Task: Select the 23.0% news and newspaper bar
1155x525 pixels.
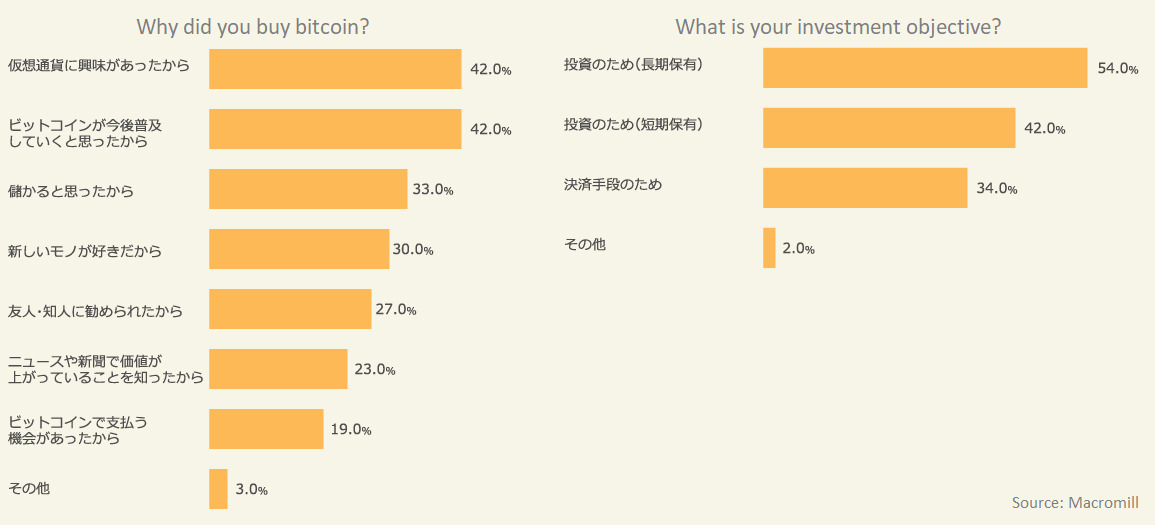Action: click(x=278, y=369)
